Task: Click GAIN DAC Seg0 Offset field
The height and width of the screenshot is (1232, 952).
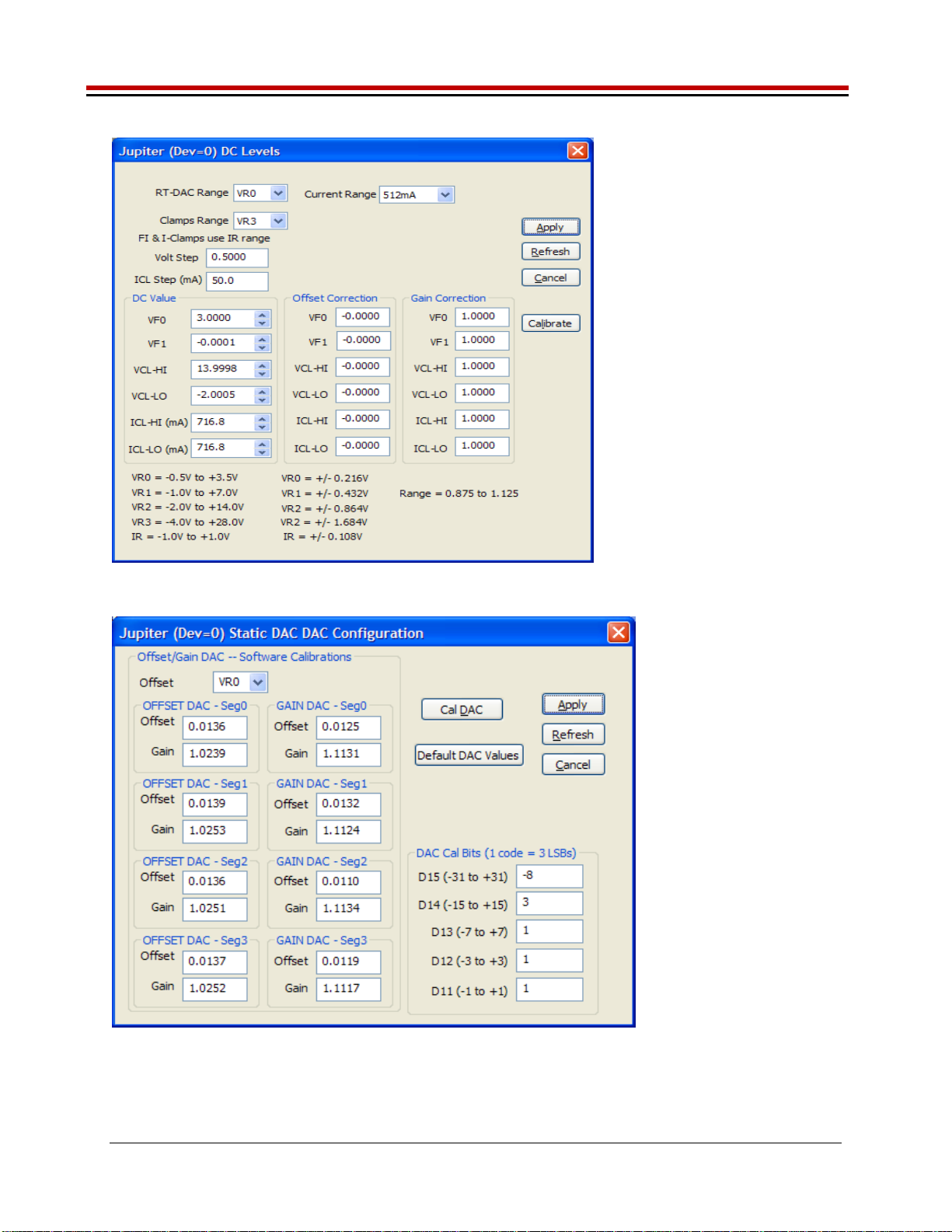Action: (x=349, y=728)
